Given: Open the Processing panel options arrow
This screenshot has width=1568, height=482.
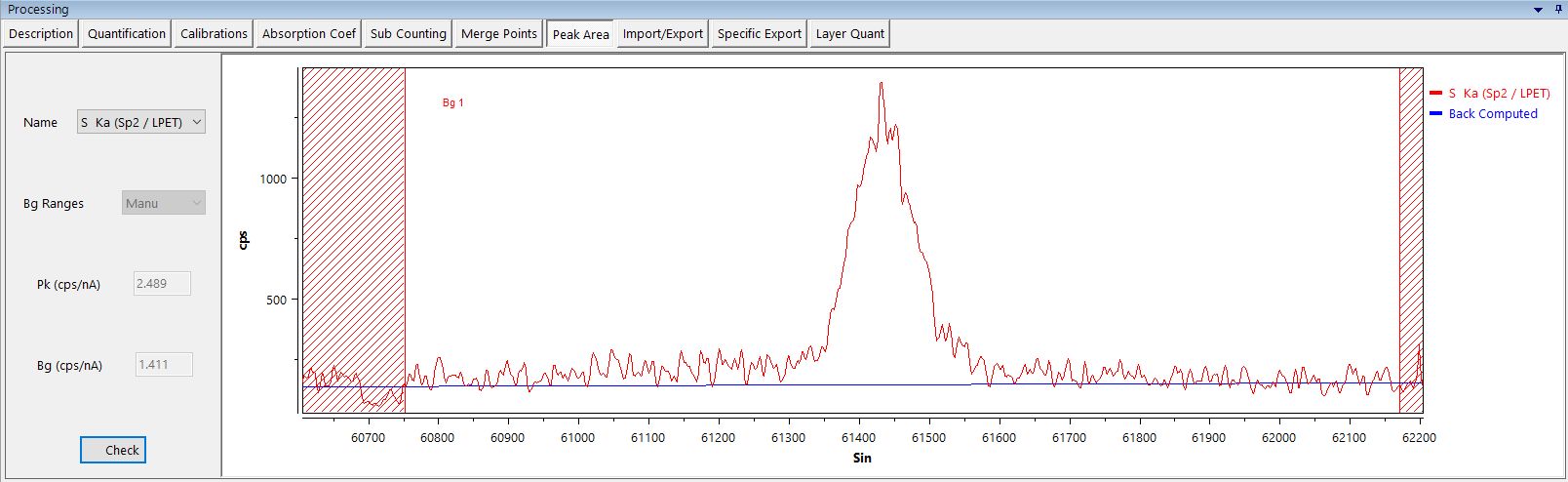Looking at the screenshot, I should click(x=1539, y=10).
